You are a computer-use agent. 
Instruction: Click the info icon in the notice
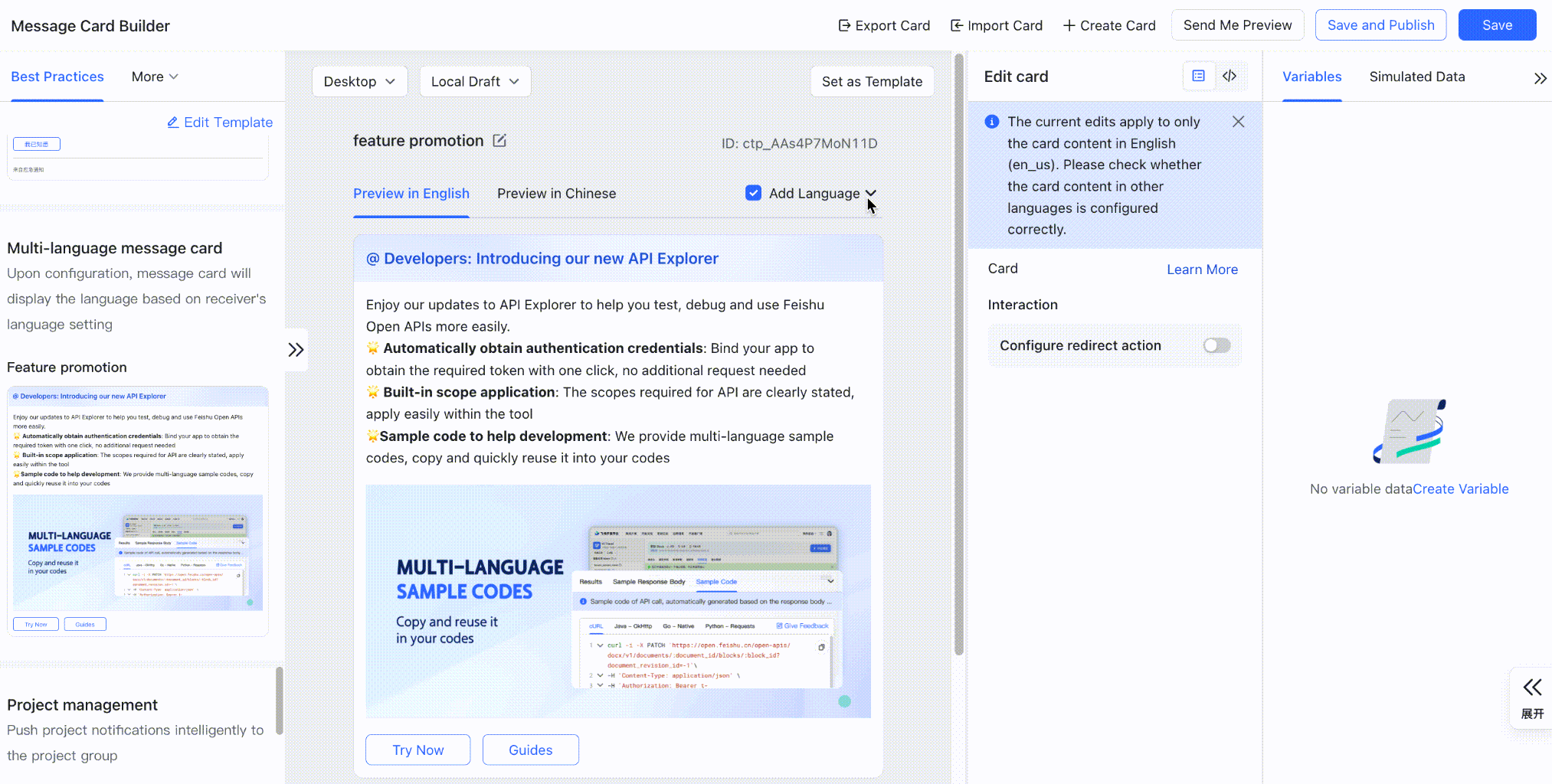[x=992, y=122]
